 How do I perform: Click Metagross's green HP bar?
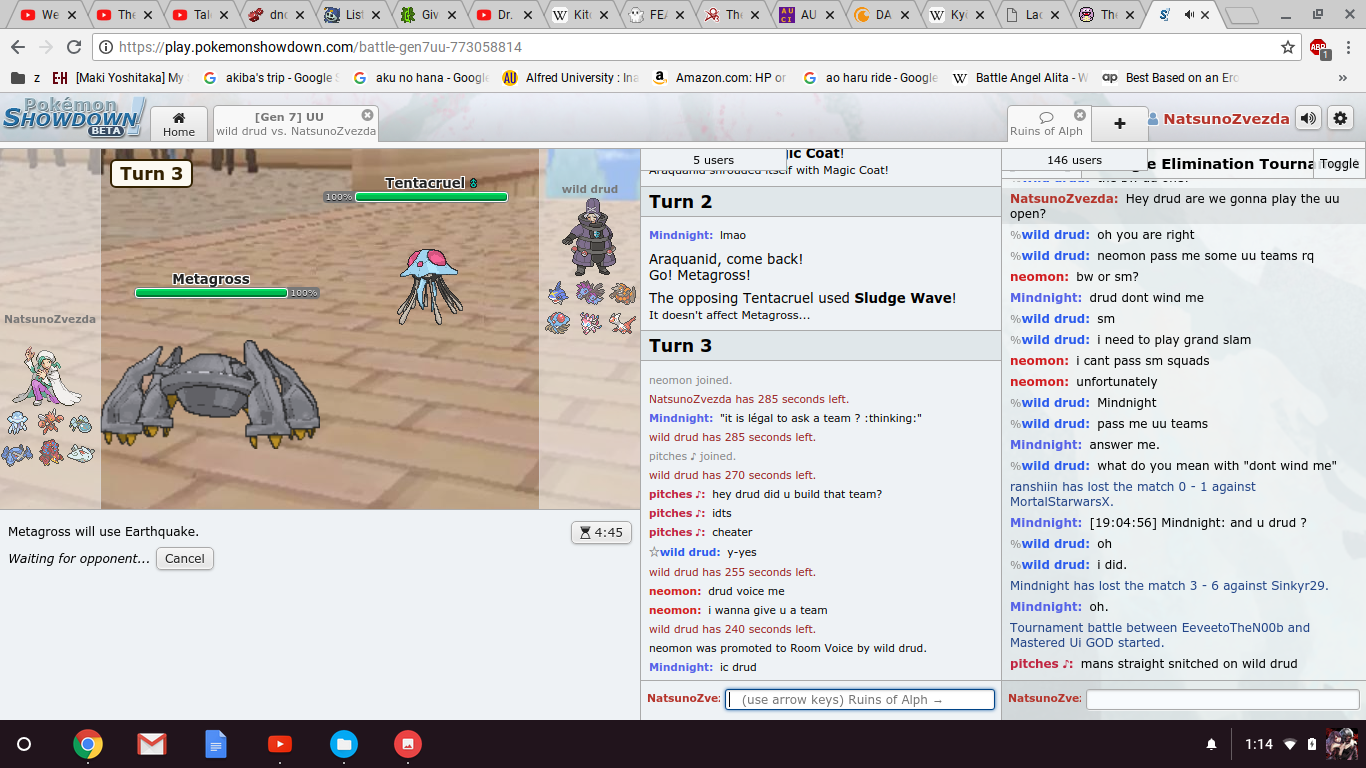coord(212,293)
